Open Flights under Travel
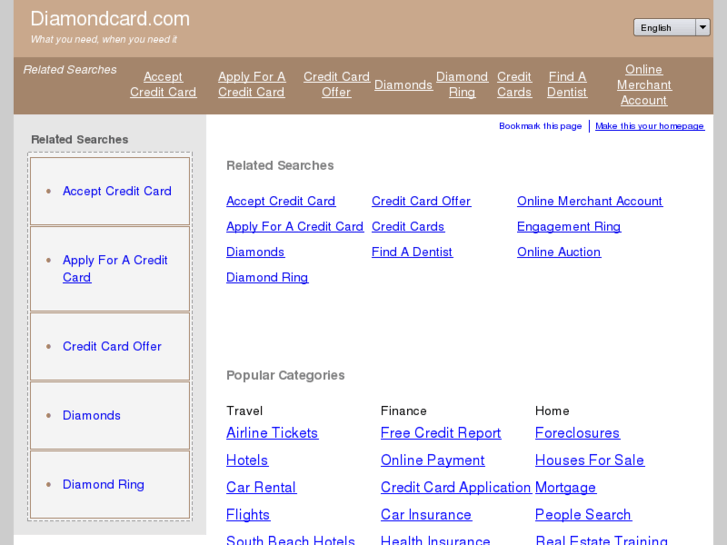Image resolution: width=727 pixels, height=545 pixels. [248, 515]
